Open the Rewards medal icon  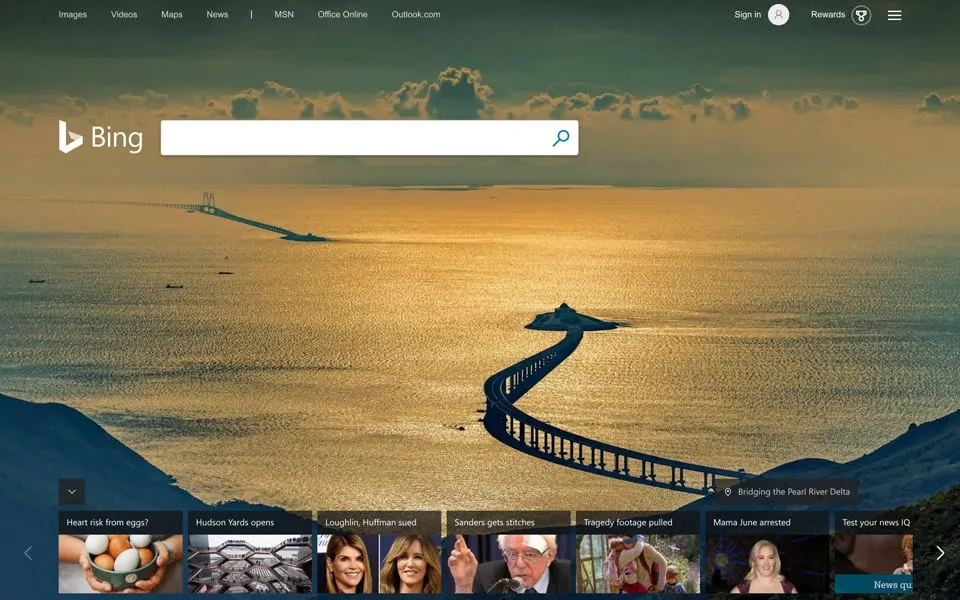tap(861, 15)
